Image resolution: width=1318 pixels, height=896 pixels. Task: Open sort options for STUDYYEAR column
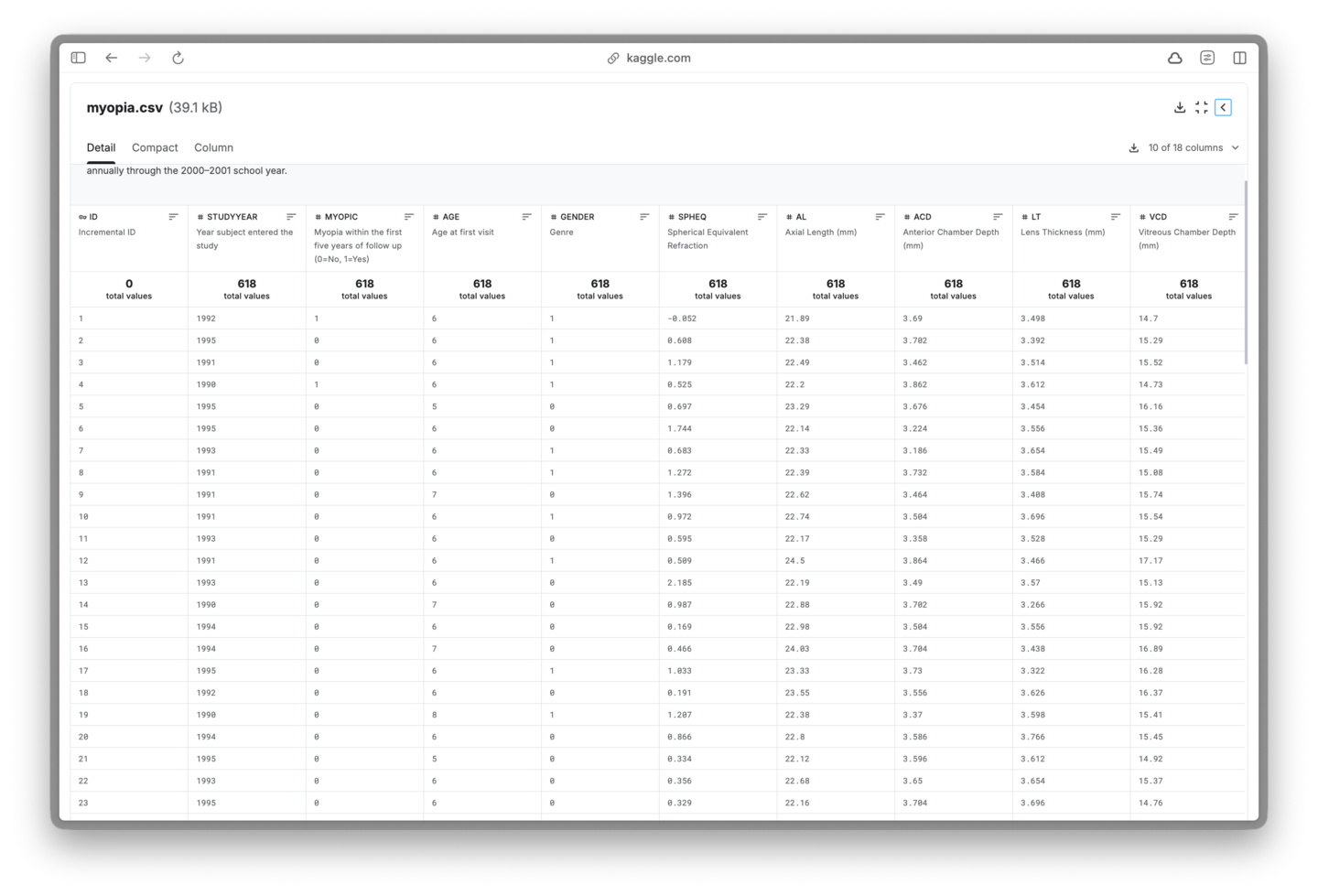click(291, 217)
